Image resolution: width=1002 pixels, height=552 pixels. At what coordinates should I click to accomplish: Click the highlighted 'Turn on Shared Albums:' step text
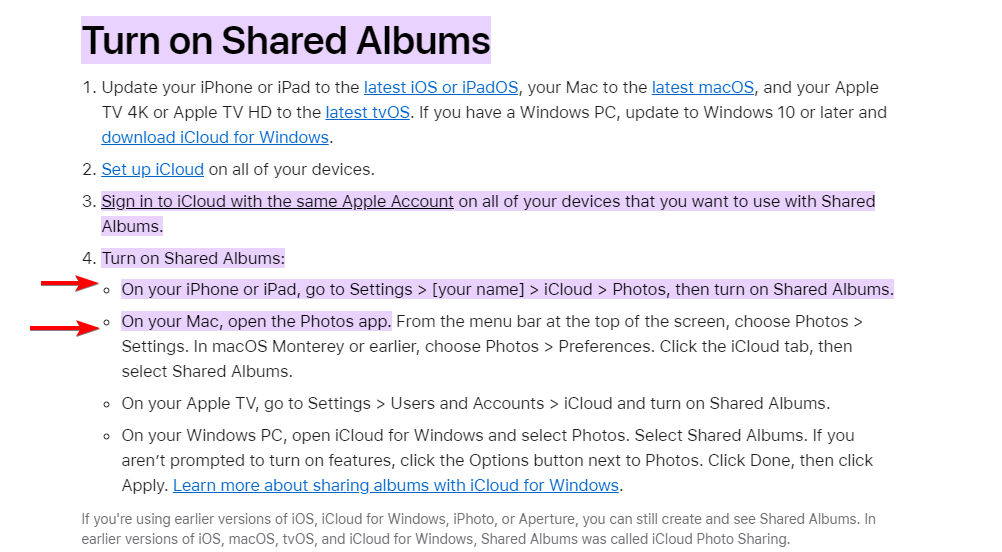pos(193,258)
